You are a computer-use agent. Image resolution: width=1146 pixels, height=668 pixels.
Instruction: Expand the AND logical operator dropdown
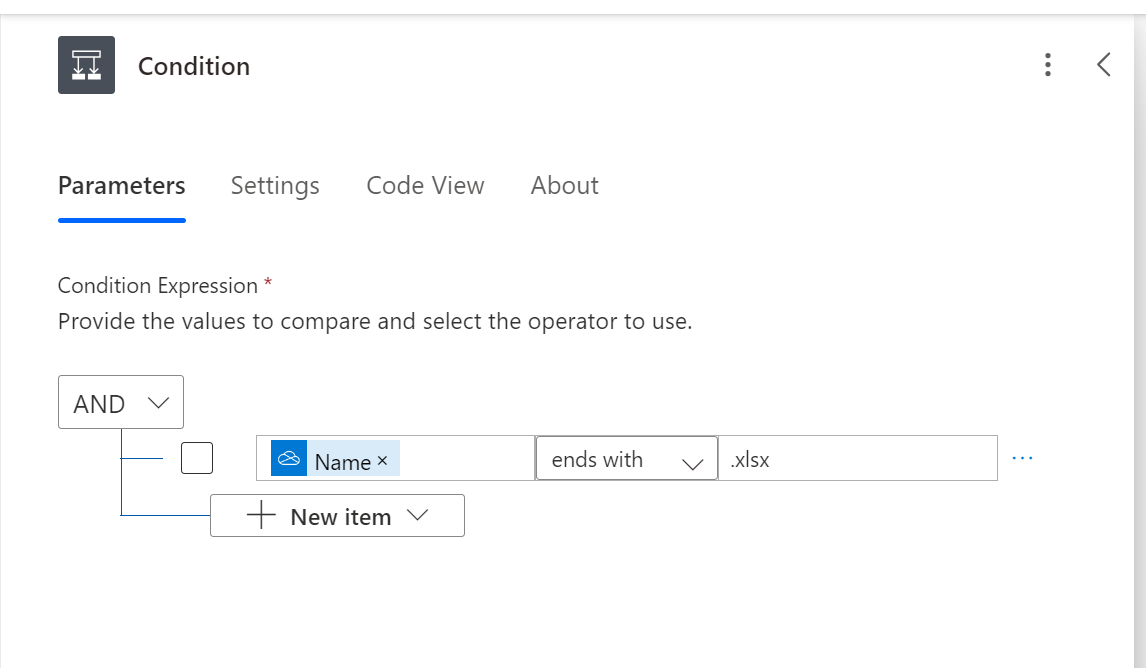pos(121,402)
